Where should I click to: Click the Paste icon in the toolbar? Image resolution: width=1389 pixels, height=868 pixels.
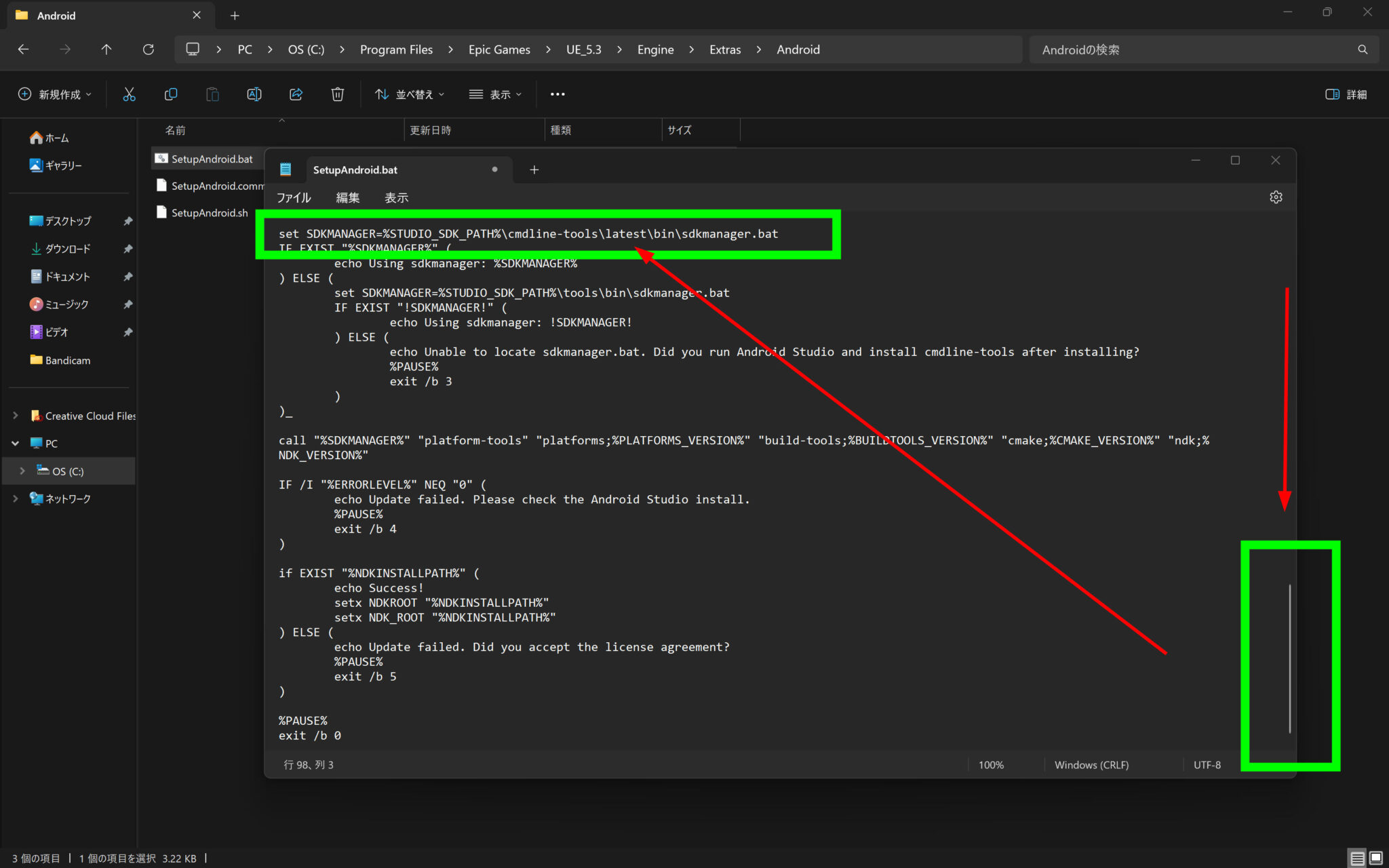point(212,94)
